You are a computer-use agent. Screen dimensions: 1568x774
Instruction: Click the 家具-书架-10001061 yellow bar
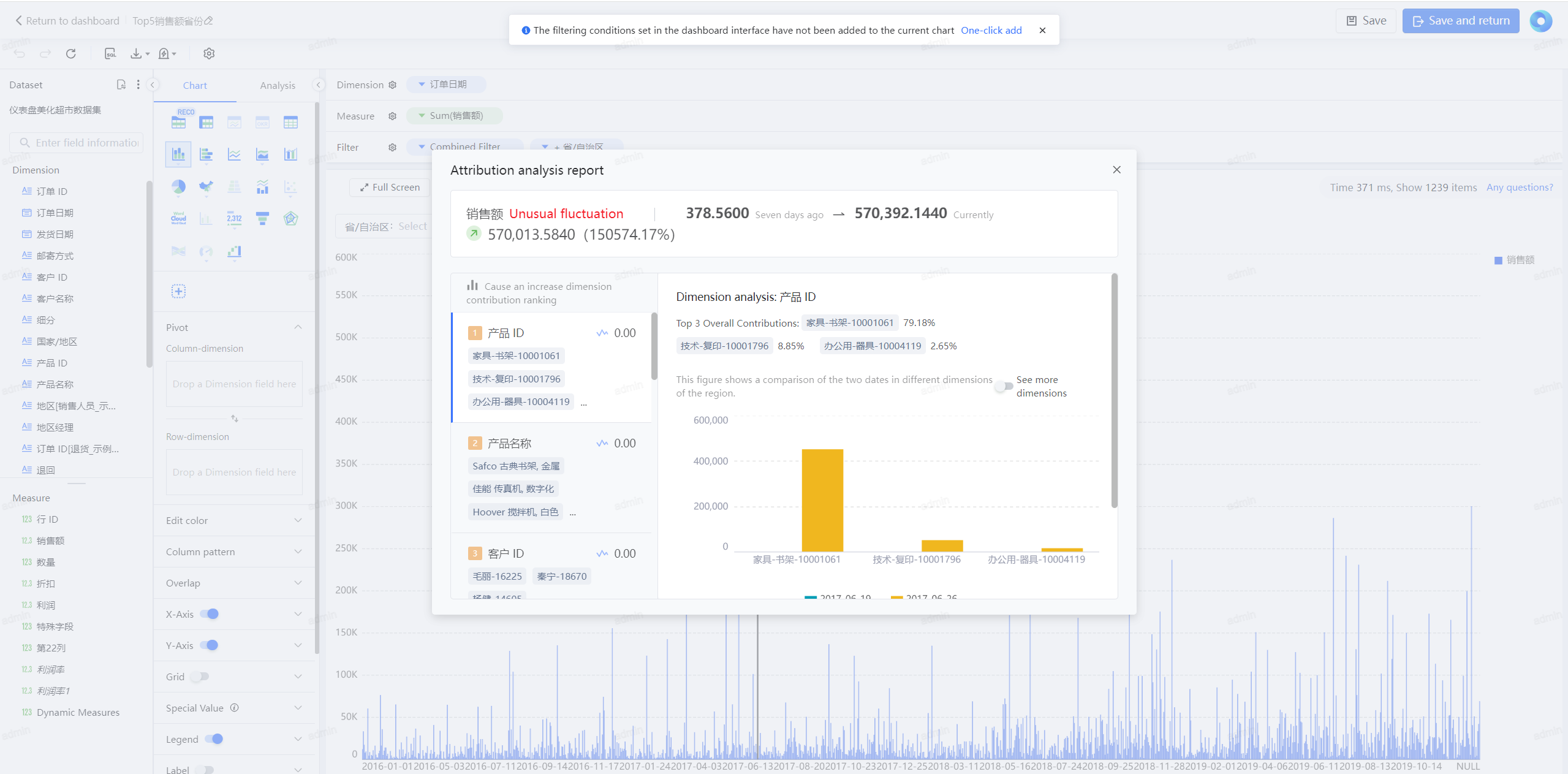822,501
